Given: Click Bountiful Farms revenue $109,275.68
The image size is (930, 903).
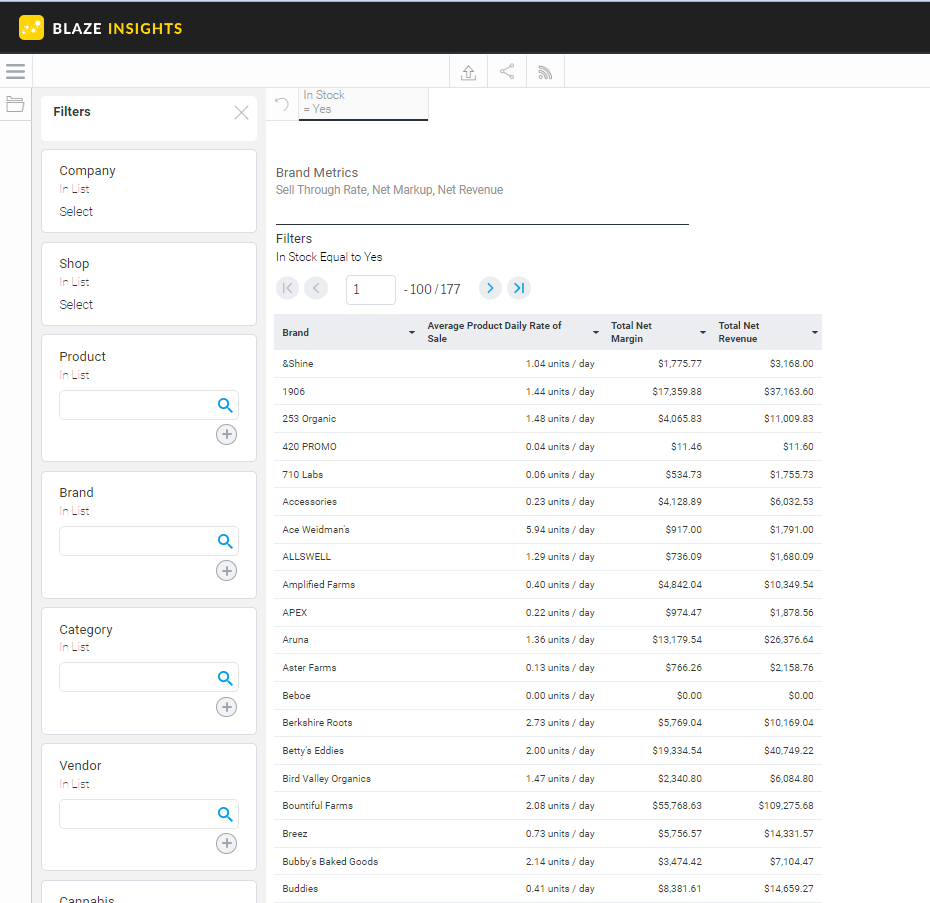Looking at the screenshot, I should (x=786, y=806).
